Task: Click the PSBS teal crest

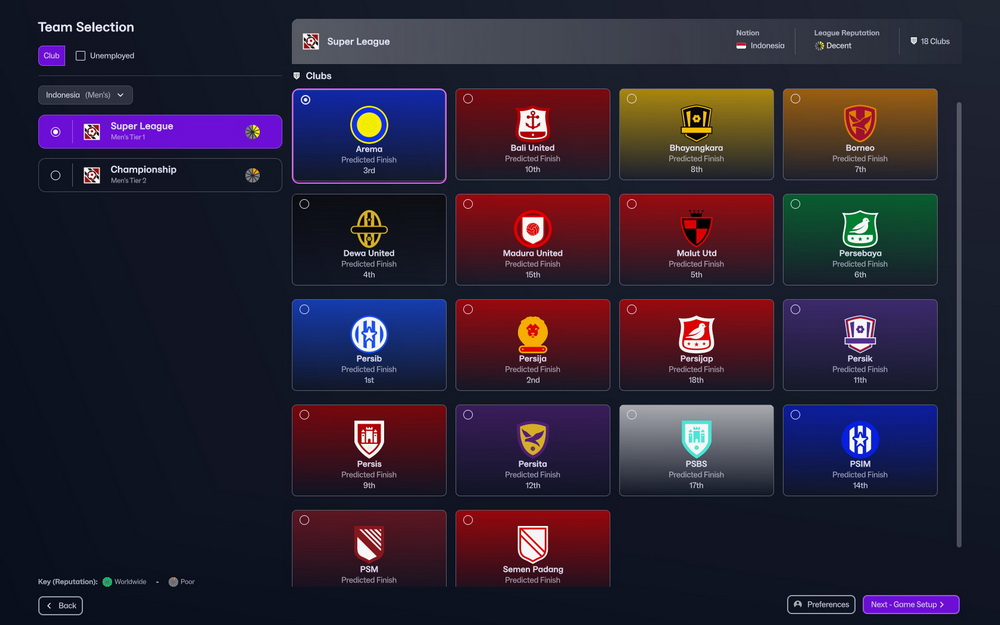Action: coord(696,440)
